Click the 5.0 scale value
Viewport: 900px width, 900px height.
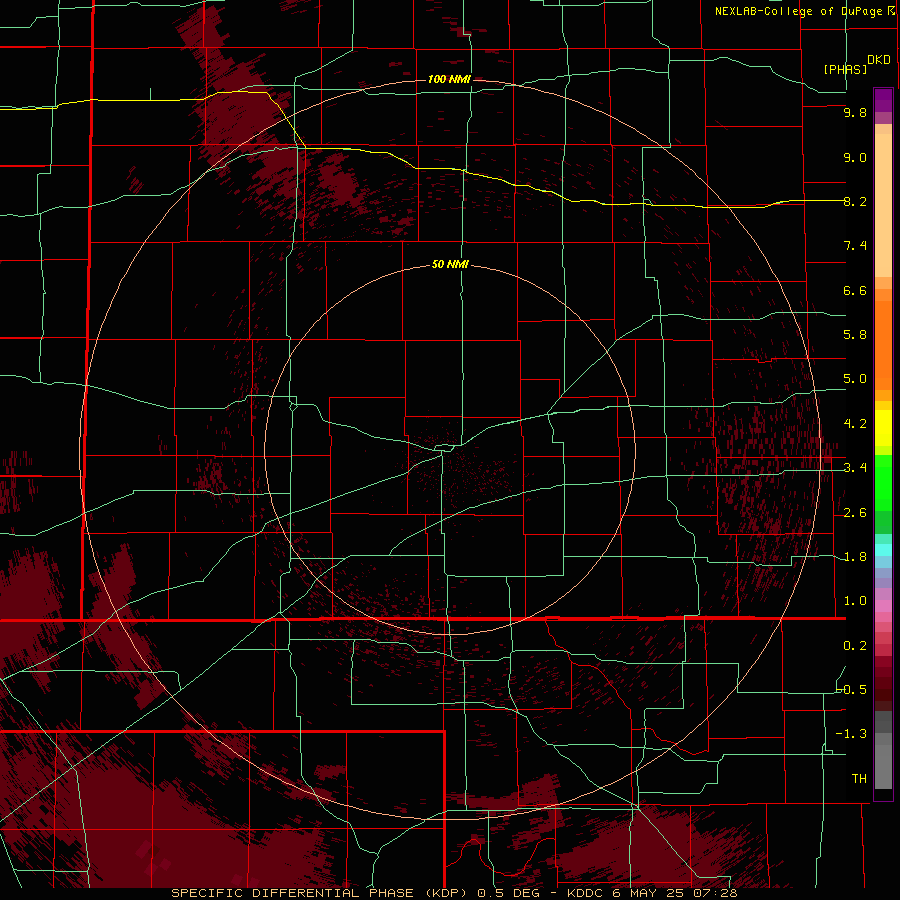855,379
